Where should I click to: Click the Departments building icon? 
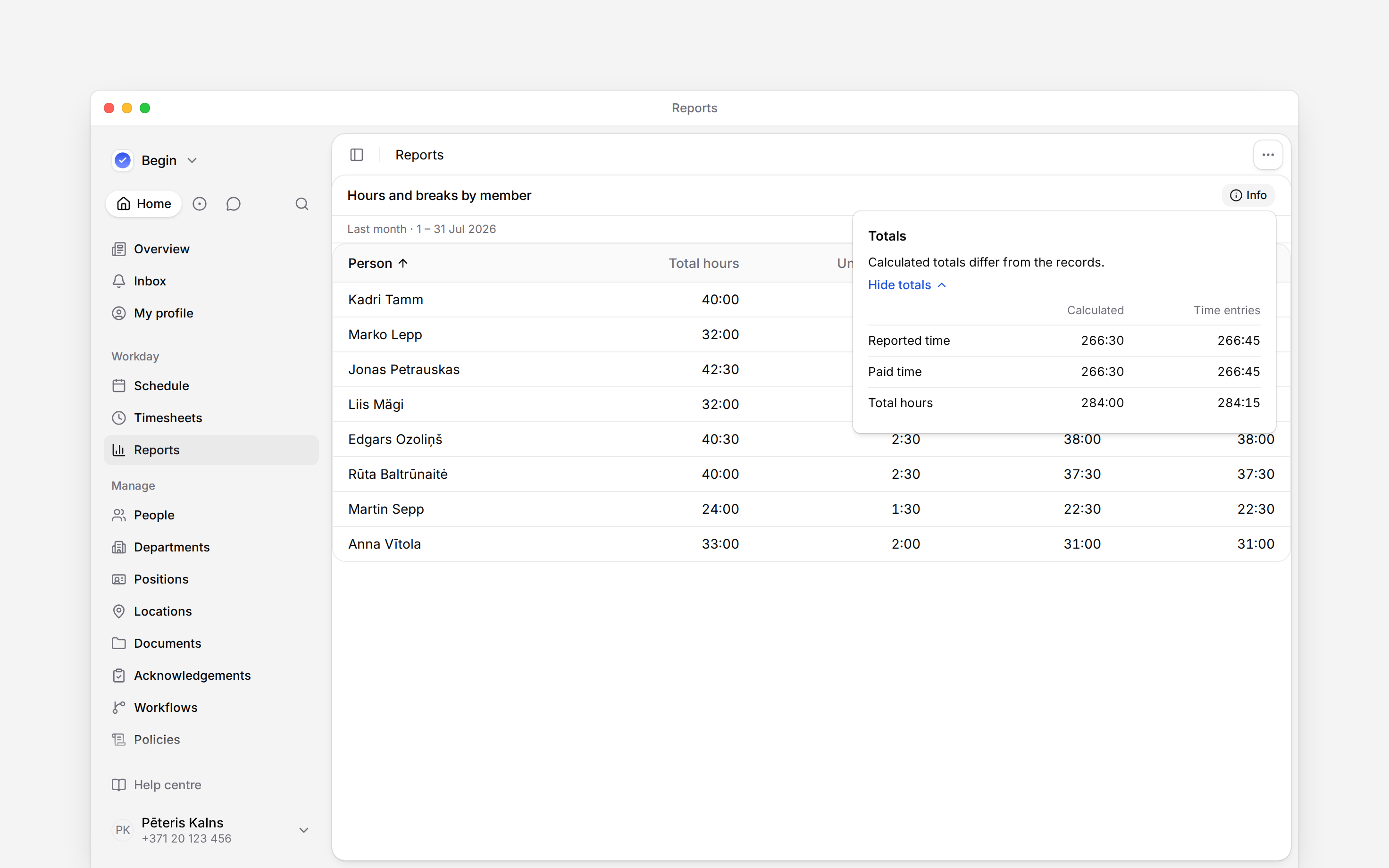coord(119,547)
